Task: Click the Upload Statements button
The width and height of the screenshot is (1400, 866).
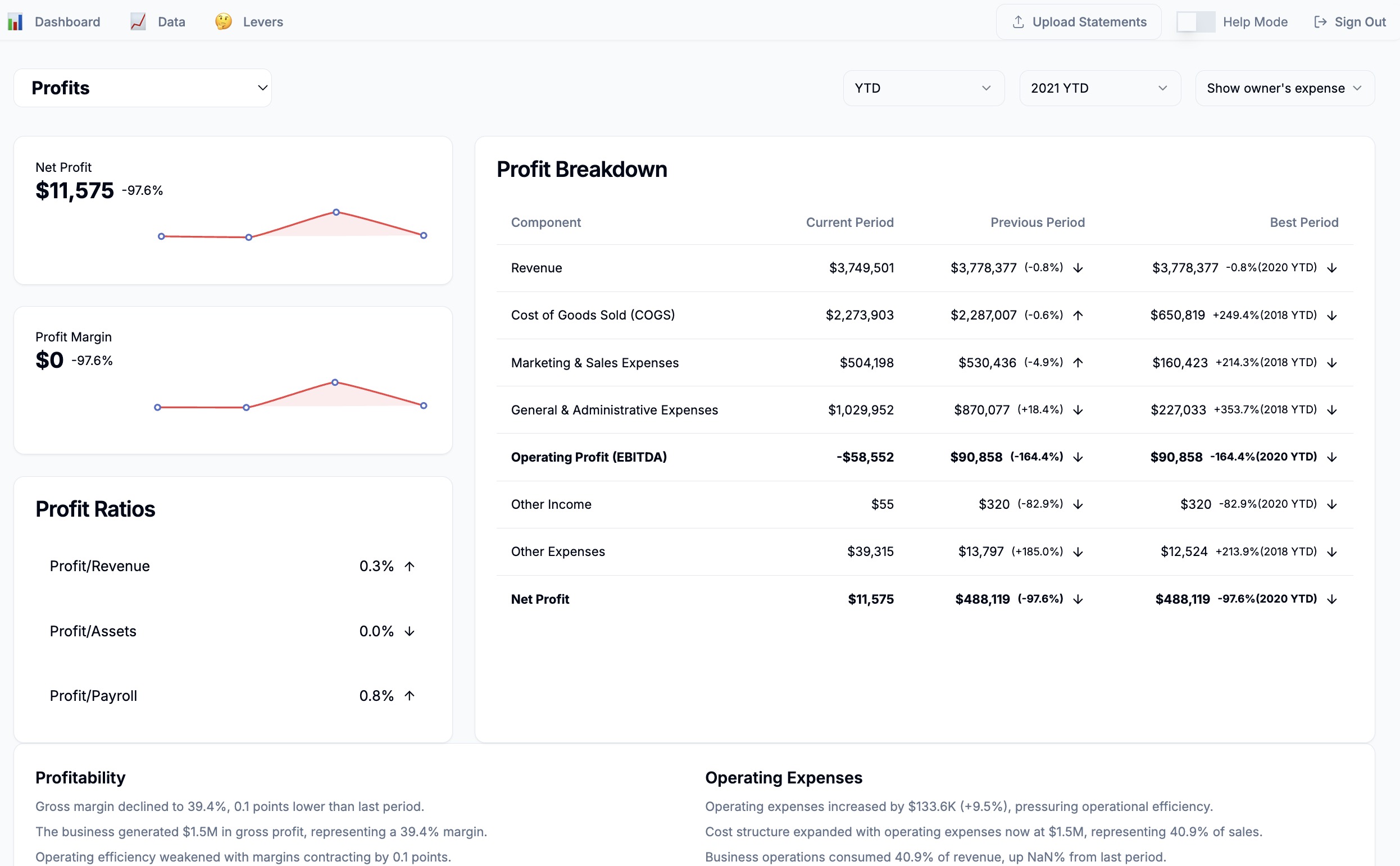Action: point(1078,22)
